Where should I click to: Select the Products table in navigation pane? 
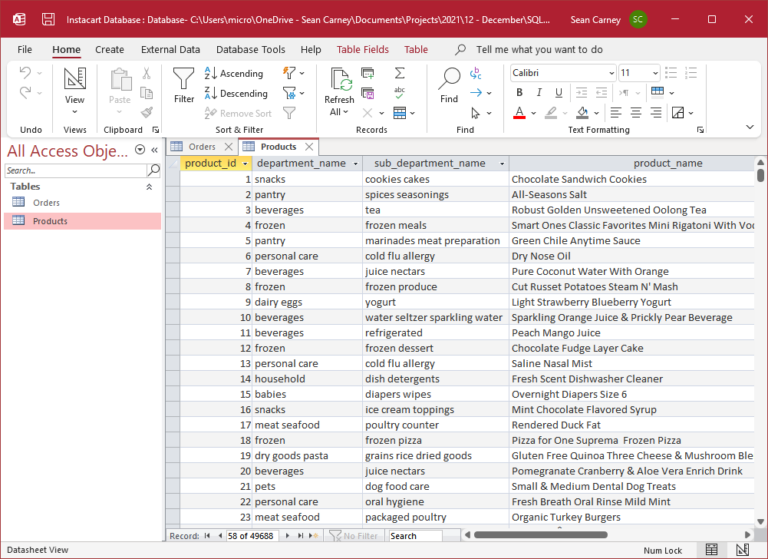tap(50, 221)
